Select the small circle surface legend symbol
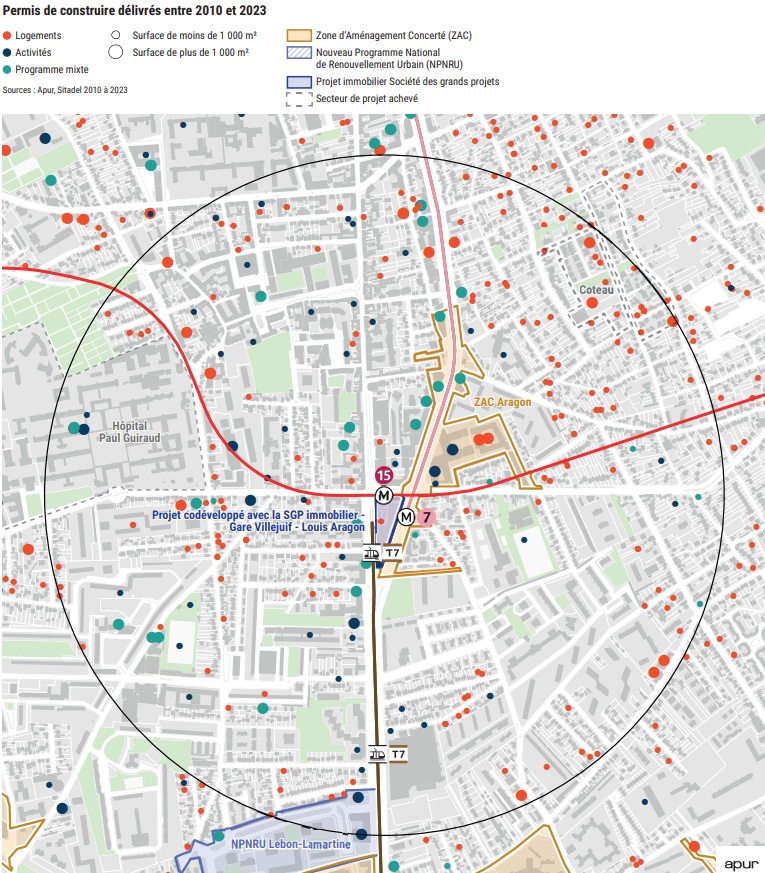 pos(115,35)
